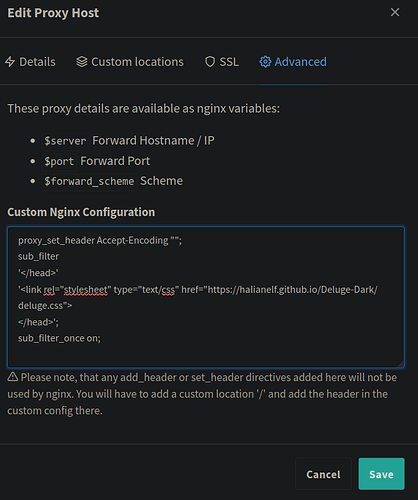Viewport: 418px width, 500px height.
Task: Cancel editing the proxy host
Action: point(323,474)
